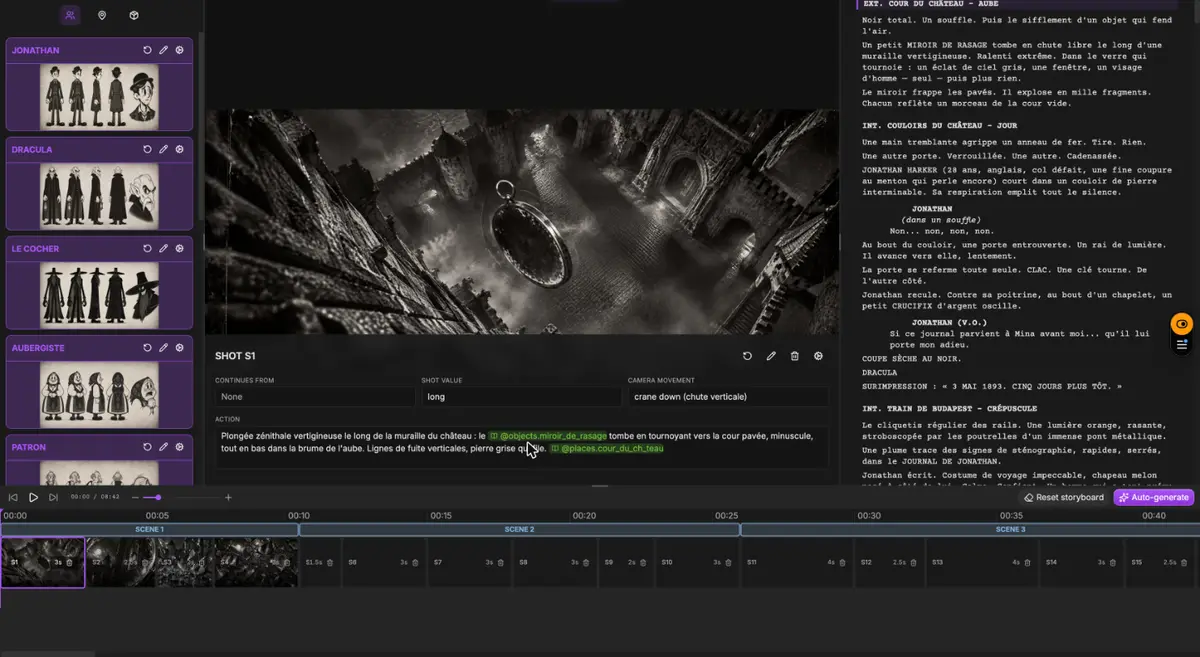
Task: Delete shot S10 with its trash icon
Action: [x=728, y=563]
